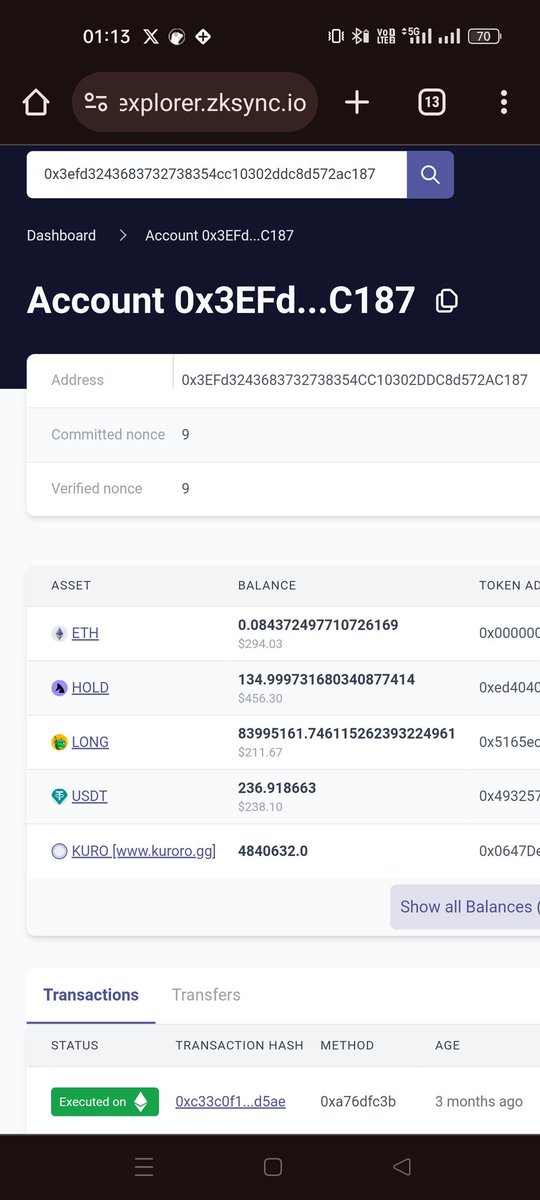Click the ETH balance 0.084372497710726169
Image resolution: width=540 pixels, height=1200 pixels.
(318, 625)
